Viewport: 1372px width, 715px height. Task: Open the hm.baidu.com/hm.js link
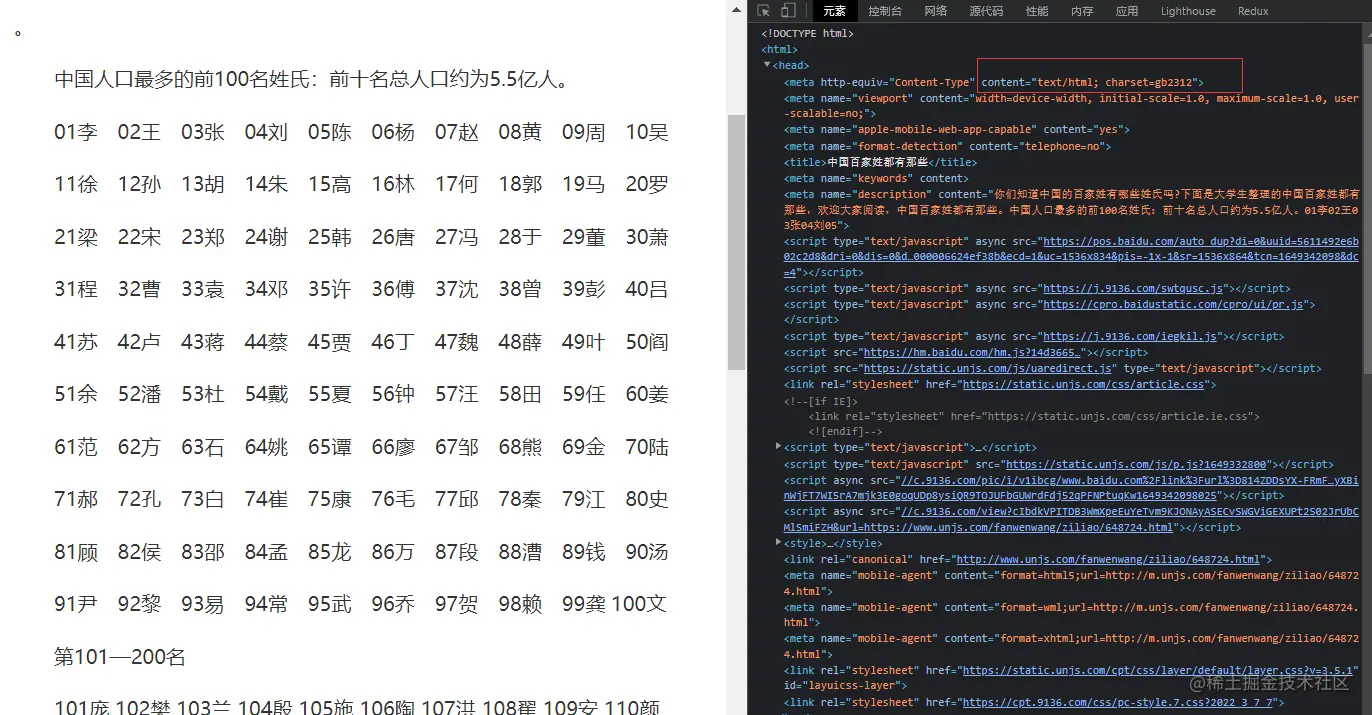click(x=972, y=352)
